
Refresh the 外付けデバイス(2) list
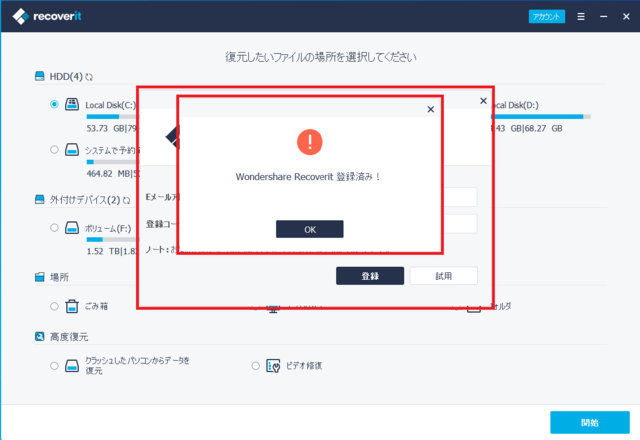pyautogui.click(x=127, y=200)
